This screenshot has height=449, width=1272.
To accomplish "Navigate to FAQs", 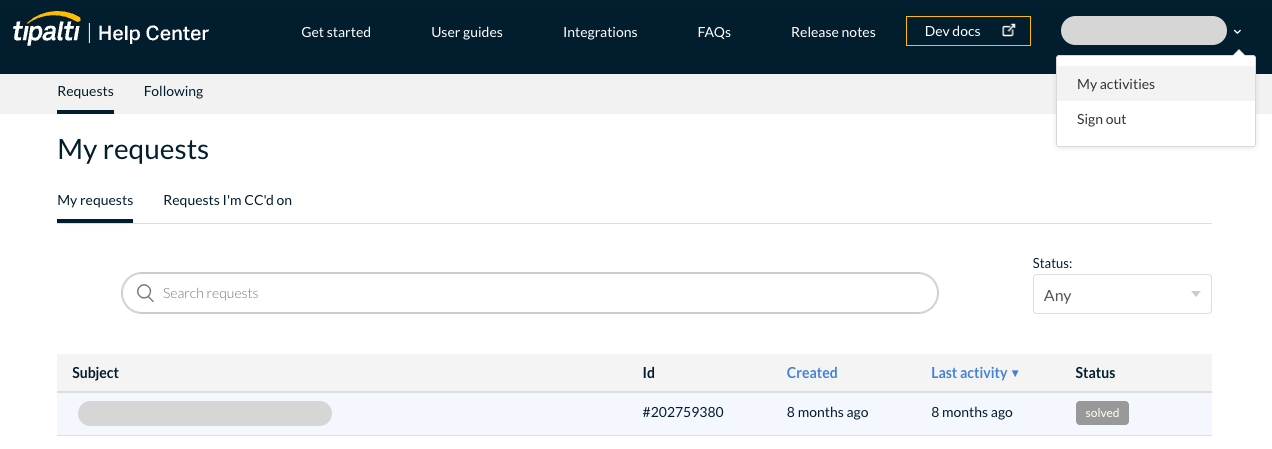I will (714, 32).
